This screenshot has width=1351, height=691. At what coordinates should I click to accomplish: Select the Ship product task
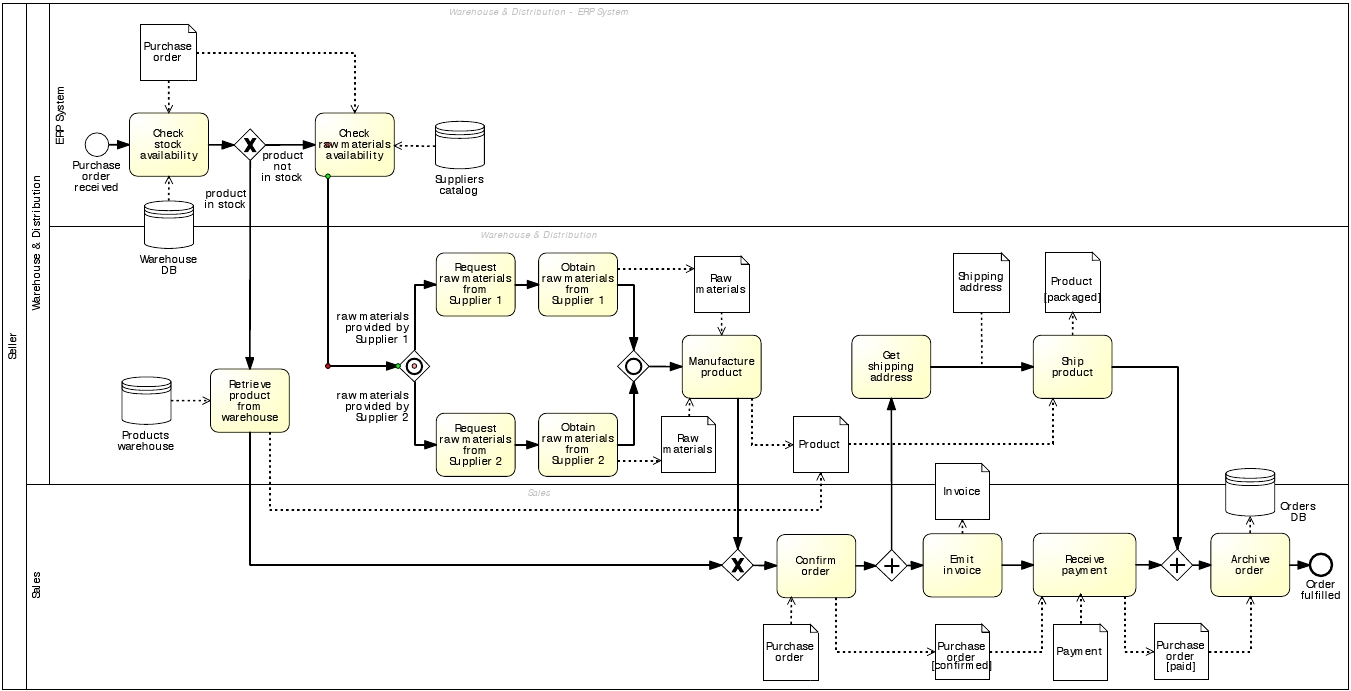[1072, 366]
